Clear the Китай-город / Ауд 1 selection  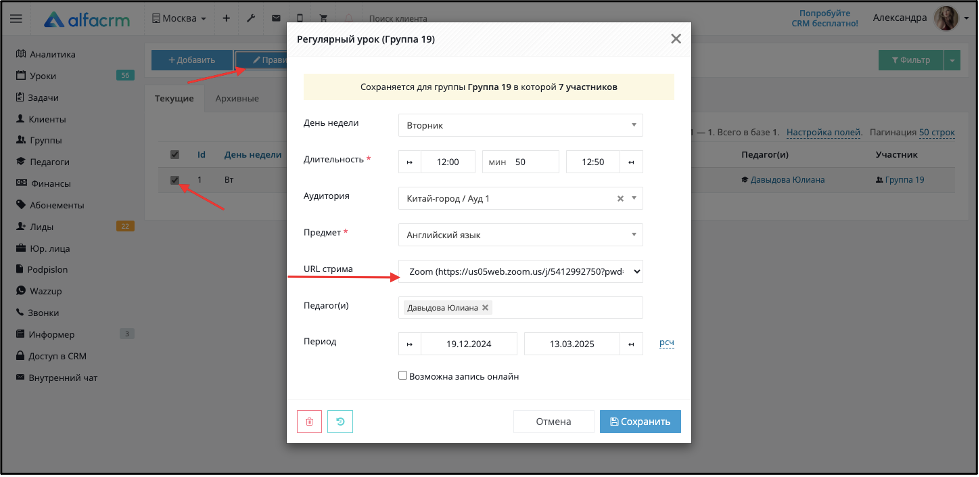(620, 199)
